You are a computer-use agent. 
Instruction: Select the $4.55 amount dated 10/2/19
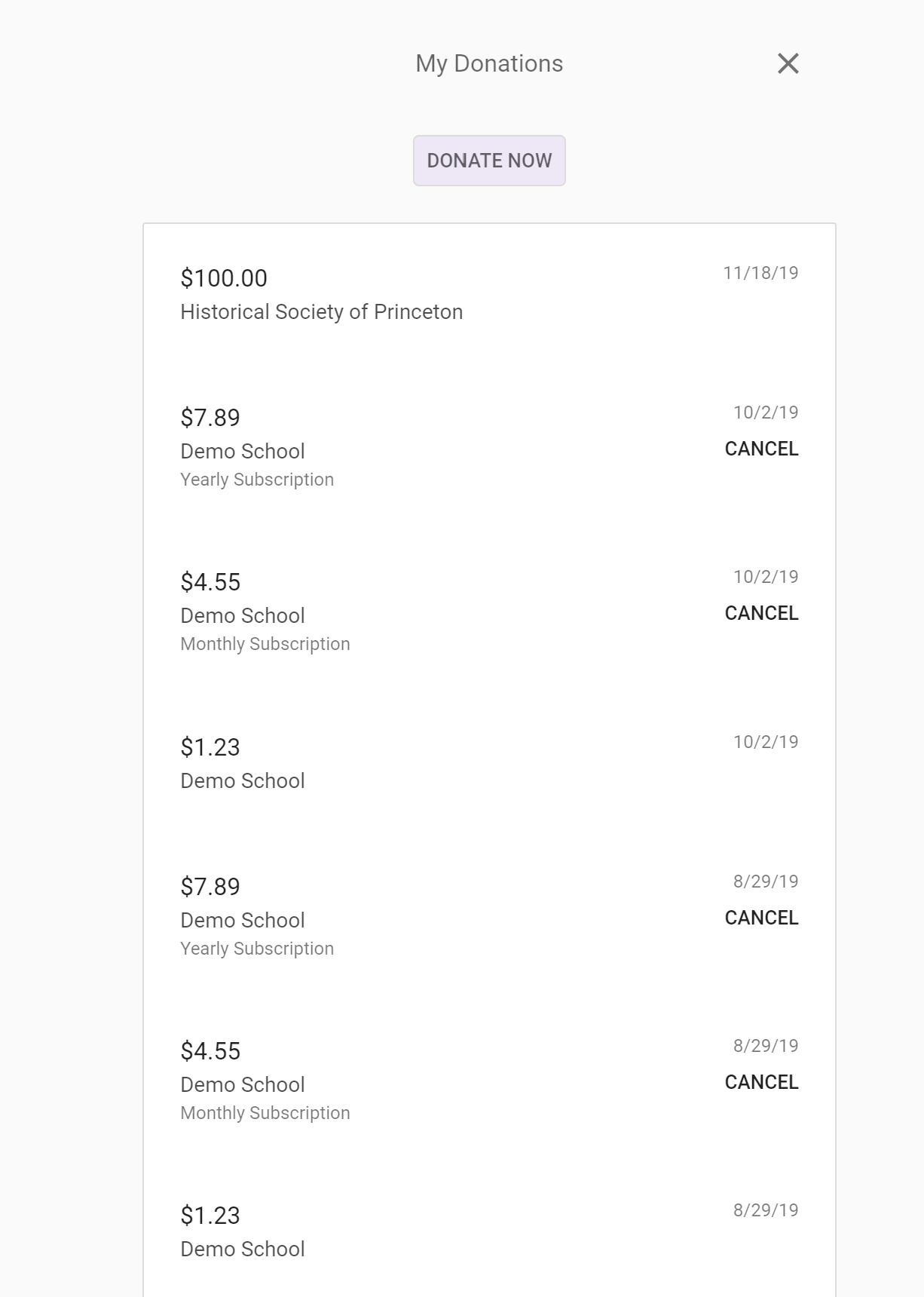(x=210, y=582)
